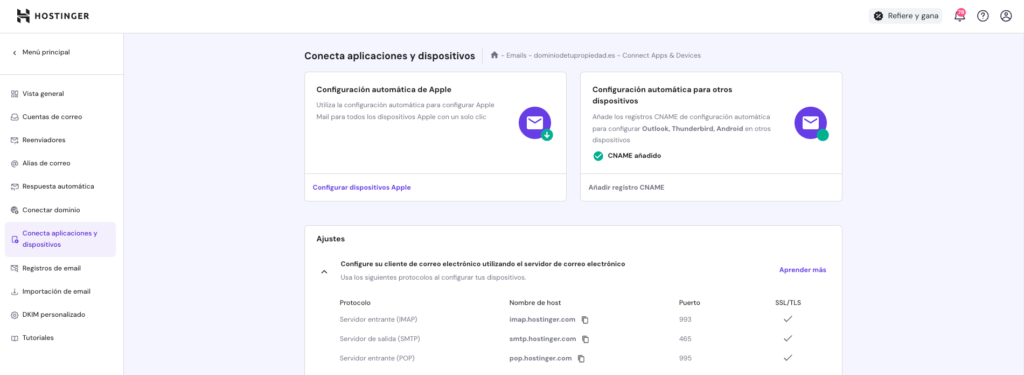Click the Registros de email icon
Viewport: 1024px width, 375px height.
pos(14,269)
